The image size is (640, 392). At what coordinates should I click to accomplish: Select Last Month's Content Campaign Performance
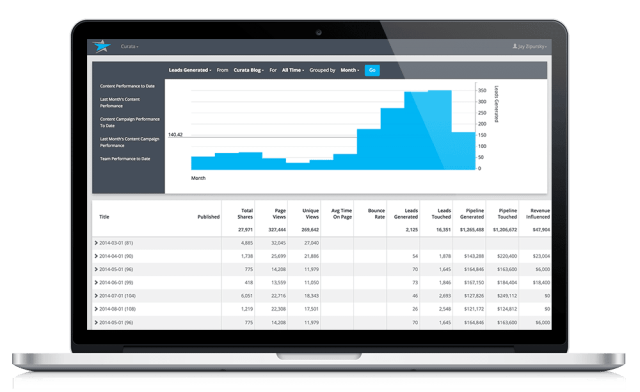pyautogui.click(x=129, y=142)
